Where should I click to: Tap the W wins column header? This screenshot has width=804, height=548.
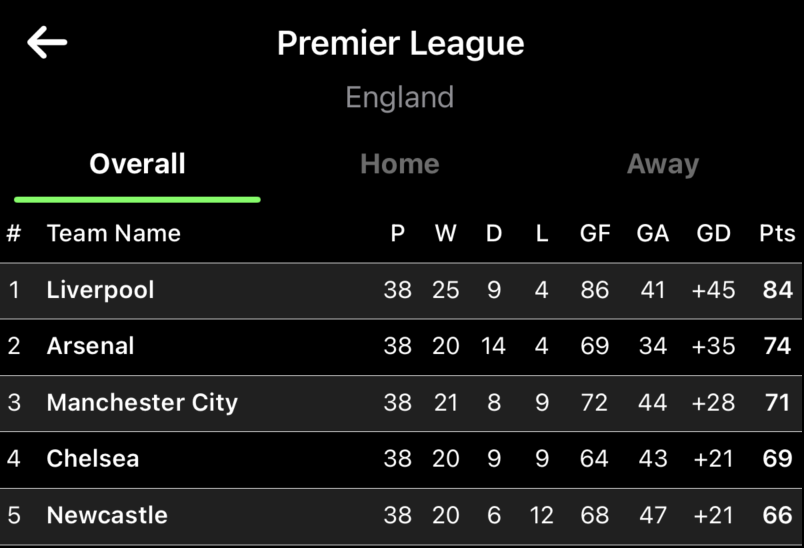445,234
